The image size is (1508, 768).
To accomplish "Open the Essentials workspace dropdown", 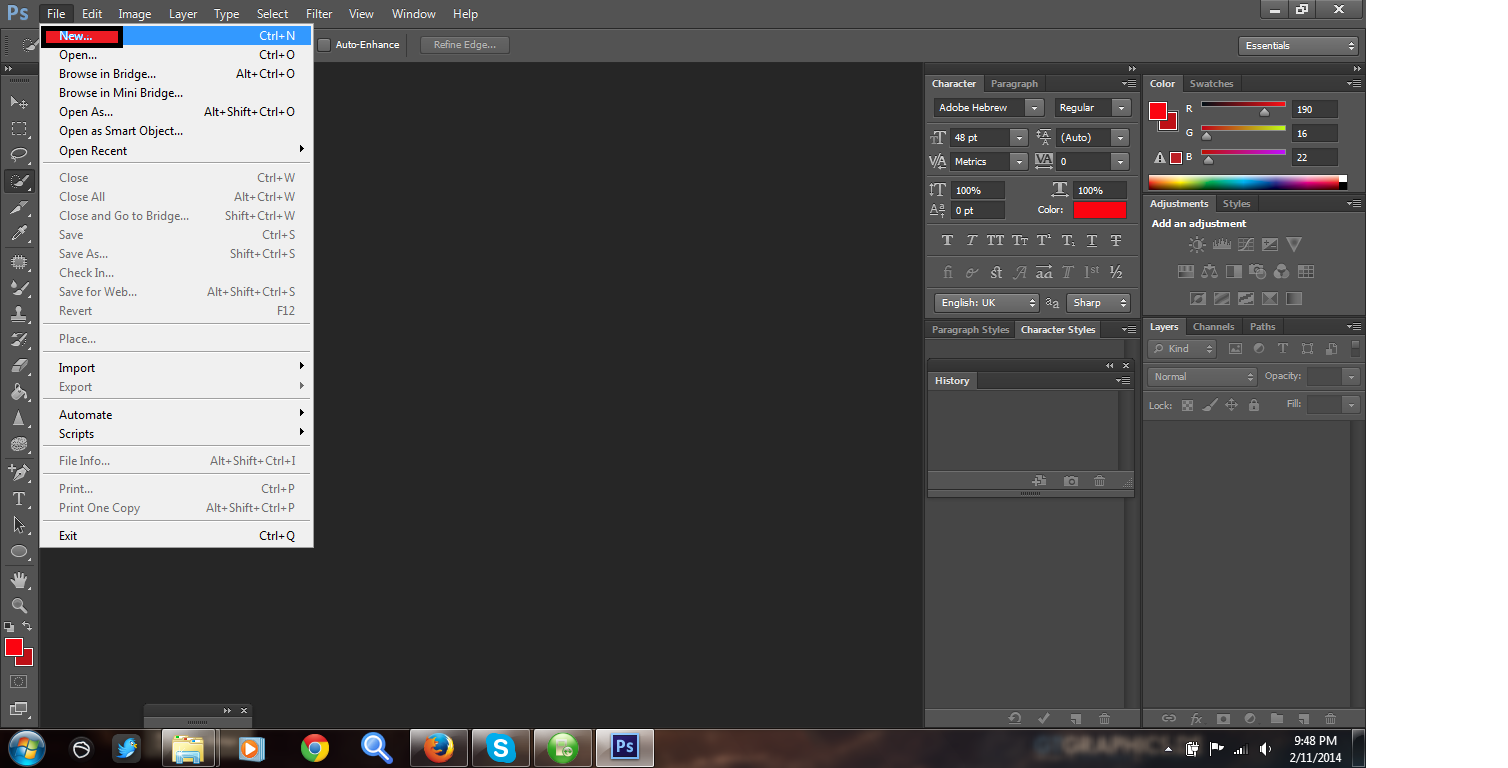I will (x=1298, y=46).
